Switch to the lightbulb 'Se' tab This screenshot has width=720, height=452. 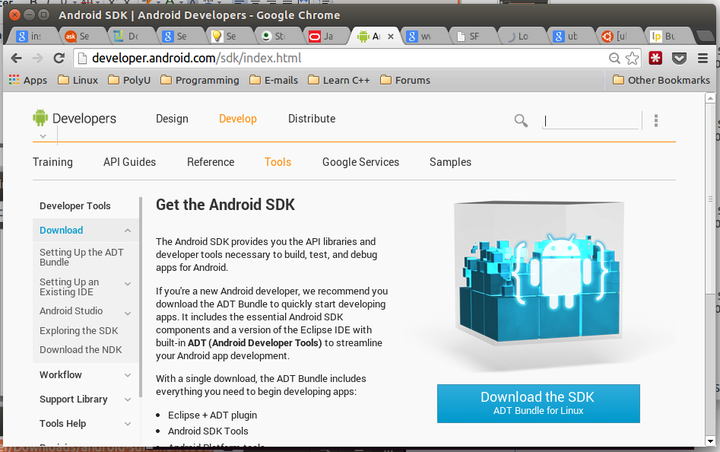point(229,36)
